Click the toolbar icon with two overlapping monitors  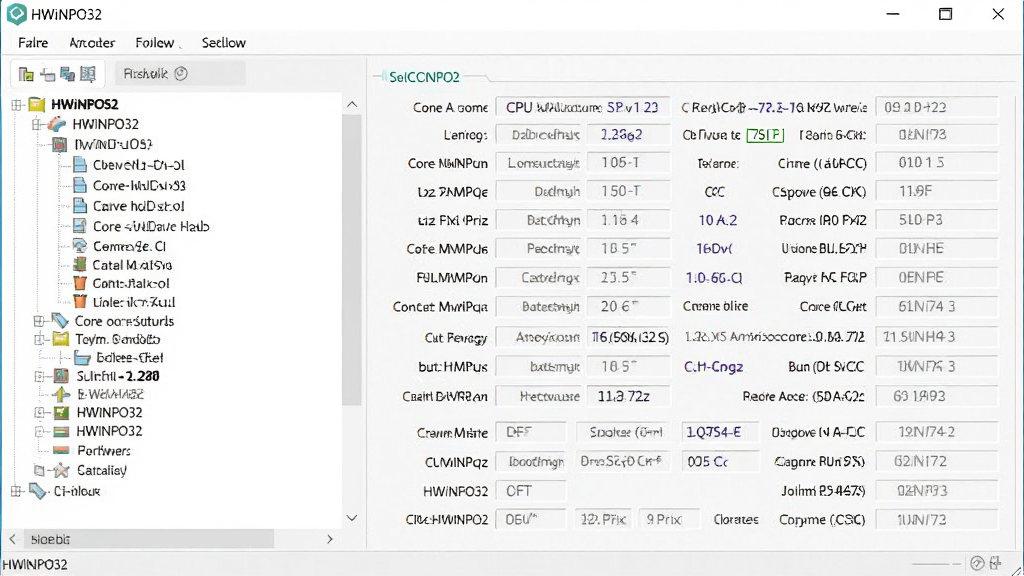point(67,74)
